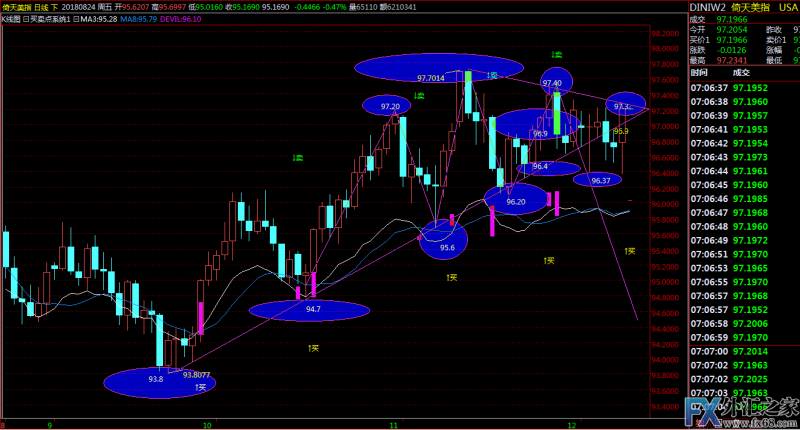Click the blue ellipse labeled 97.20
The image size is (800, 430).
(389, 105)
